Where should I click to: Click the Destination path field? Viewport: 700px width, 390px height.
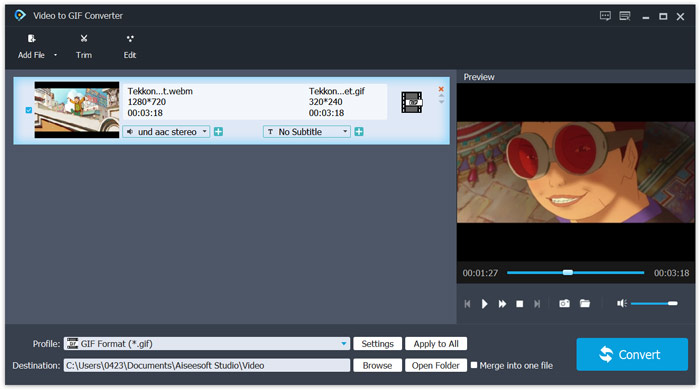click(x=207, y=365)
